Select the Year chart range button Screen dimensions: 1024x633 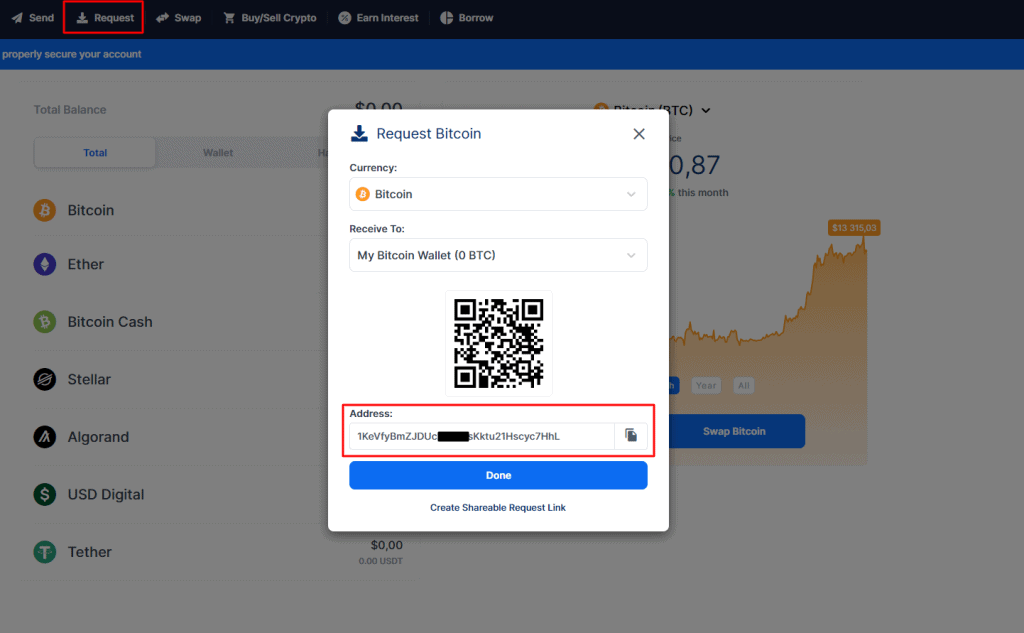706,385
